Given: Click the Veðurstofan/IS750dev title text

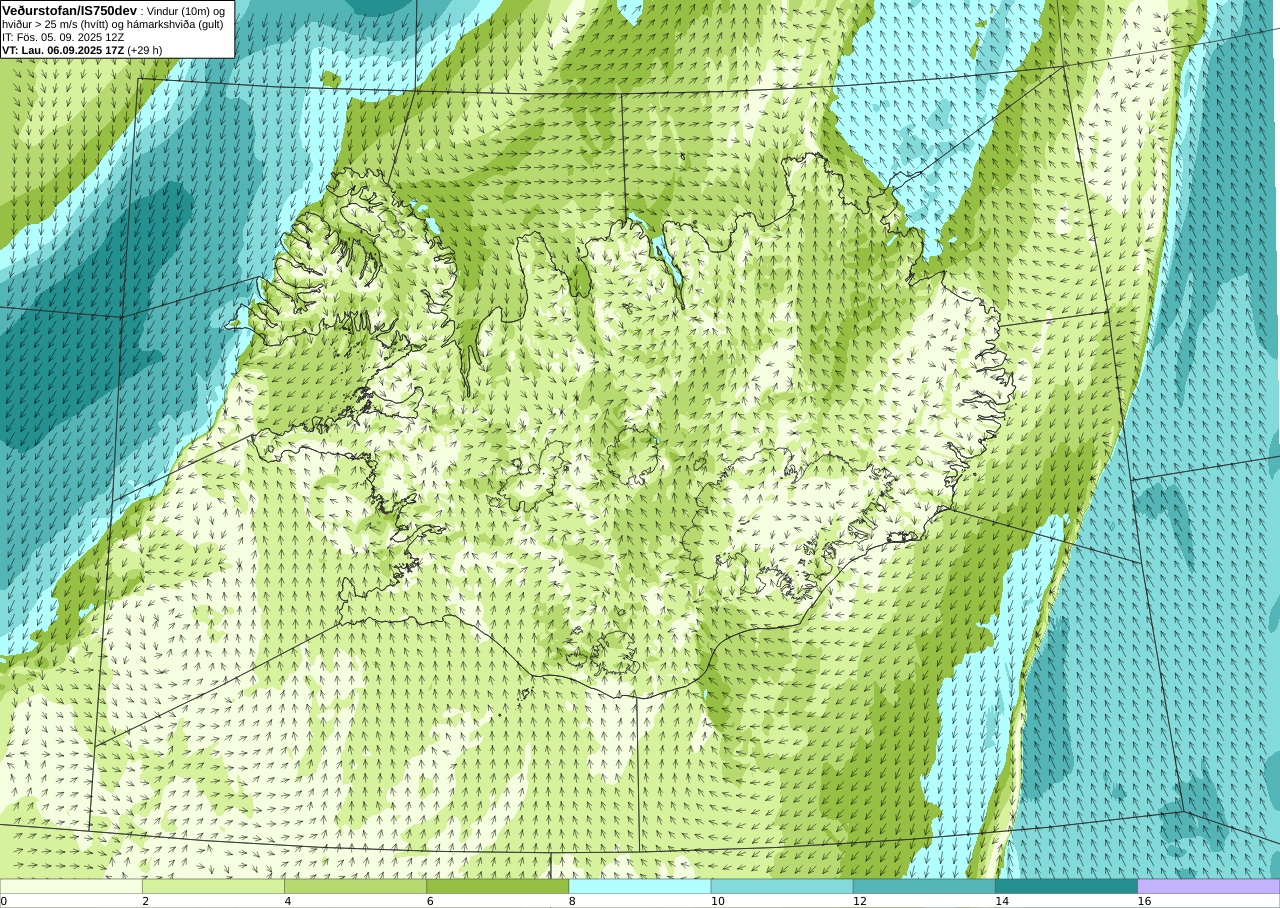Looking at the screenshot, I should (x=69, y=10).
